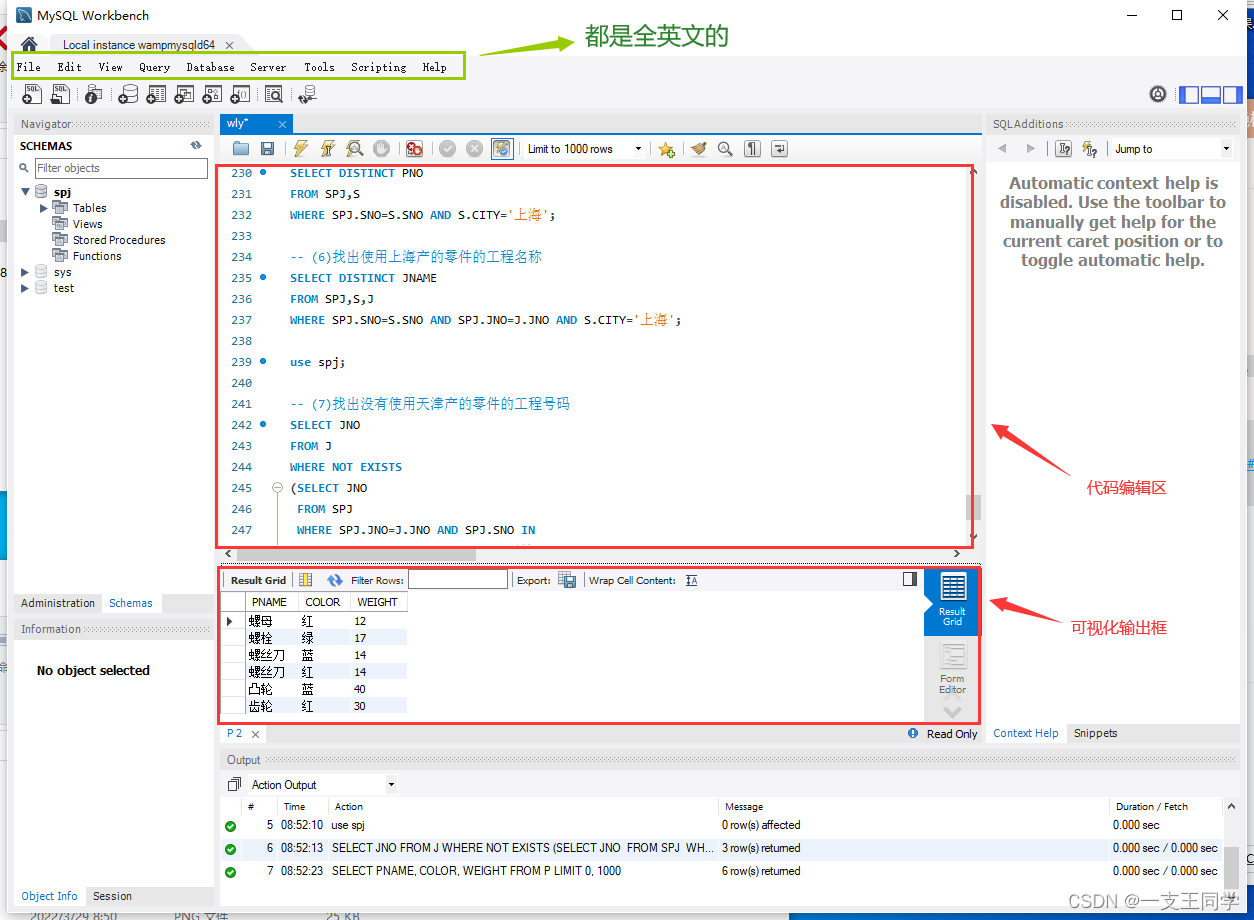Save the query as a snippet star icon
1254x920 pixels.
[666, 148]
